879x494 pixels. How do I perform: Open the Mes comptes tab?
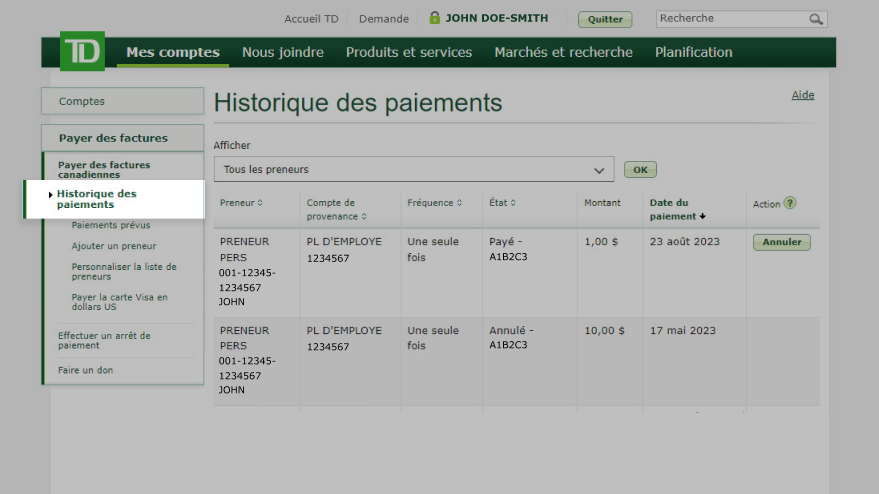coord(173,52)
